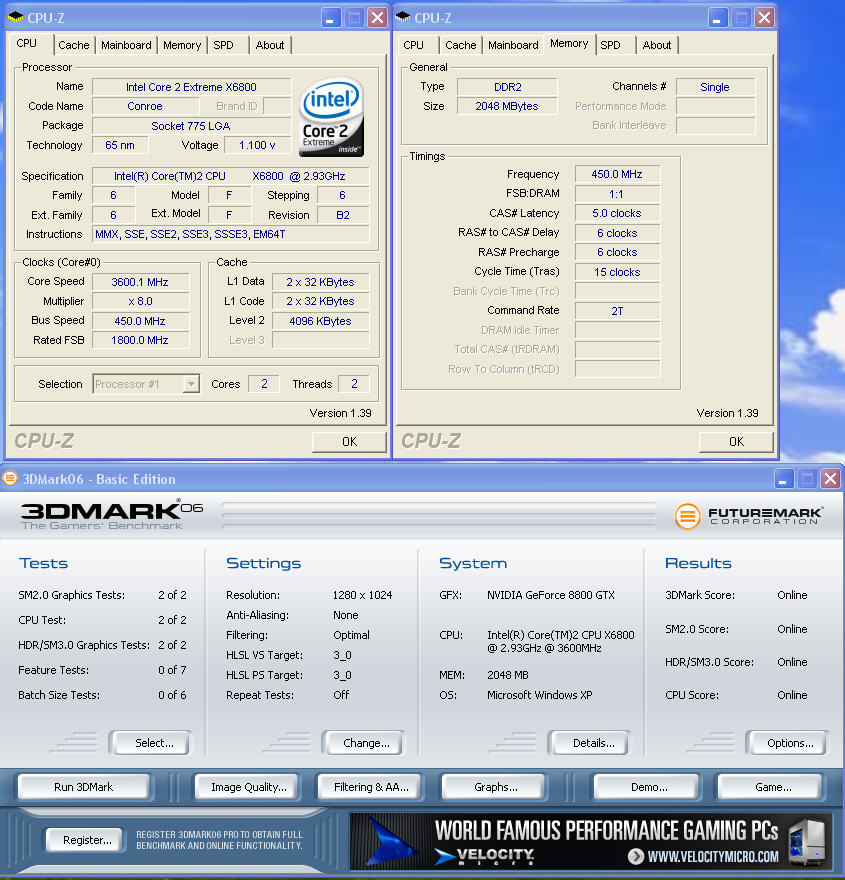Switch to CPU tab in right CPU-Z window
Screen dimensions: 845x880
(x=414, y=45)
